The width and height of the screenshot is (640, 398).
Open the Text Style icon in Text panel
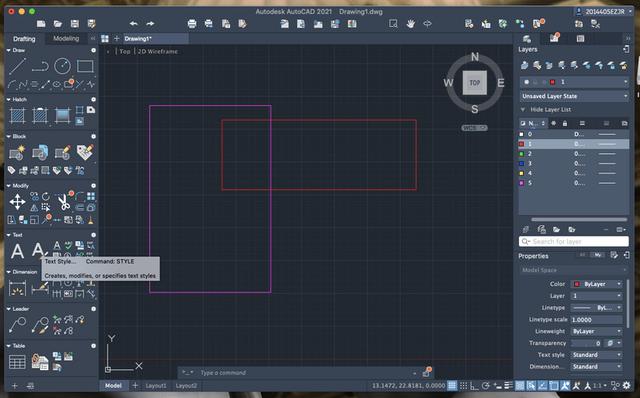(38, 250)
